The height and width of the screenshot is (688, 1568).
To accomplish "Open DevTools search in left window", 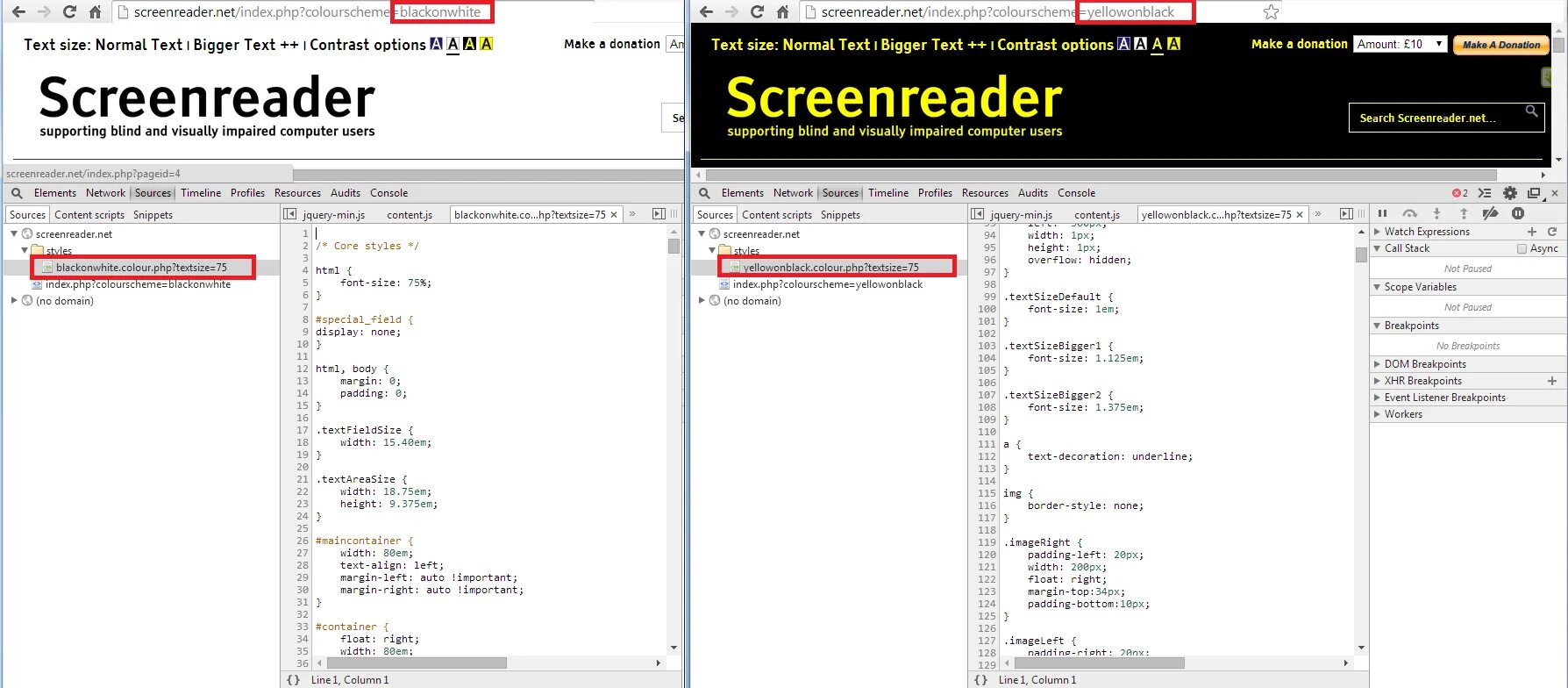I will [17, 193].
